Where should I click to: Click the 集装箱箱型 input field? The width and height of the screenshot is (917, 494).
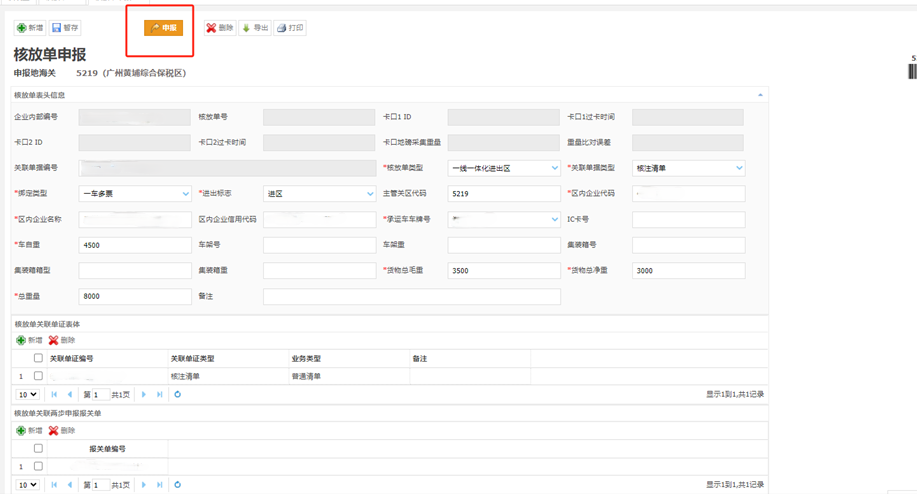135,271
